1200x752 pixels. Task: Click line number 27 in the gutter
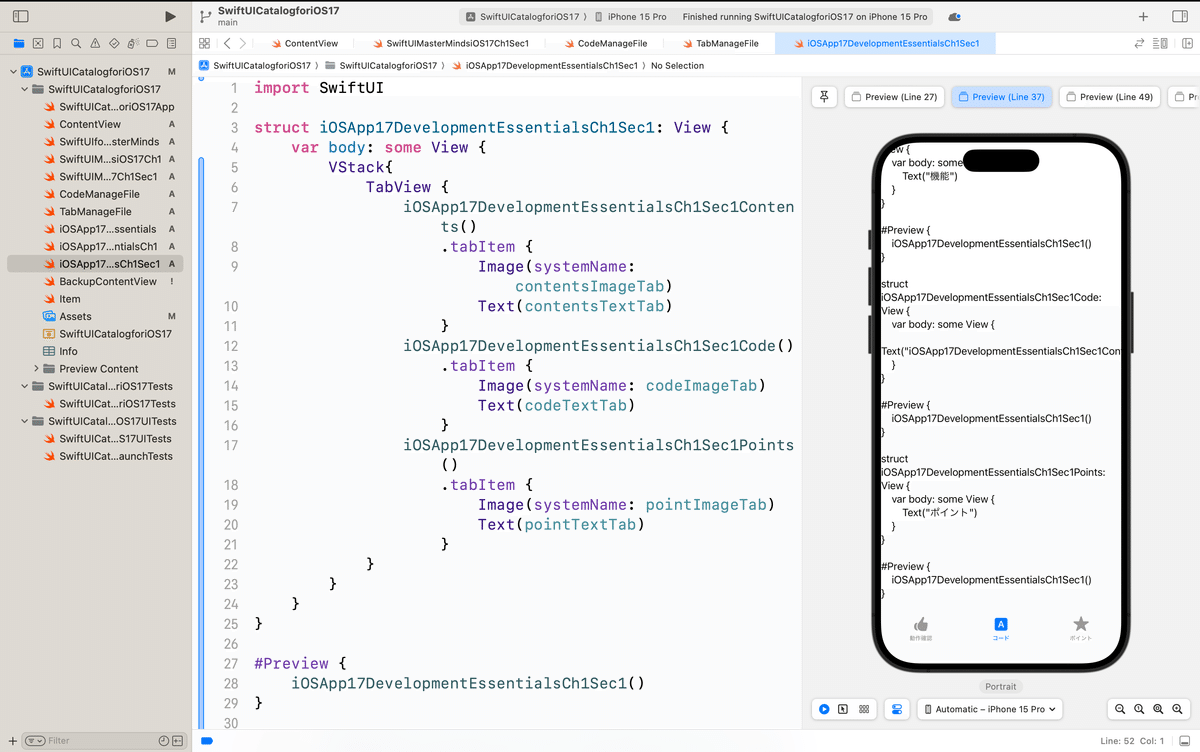(232, 663)
